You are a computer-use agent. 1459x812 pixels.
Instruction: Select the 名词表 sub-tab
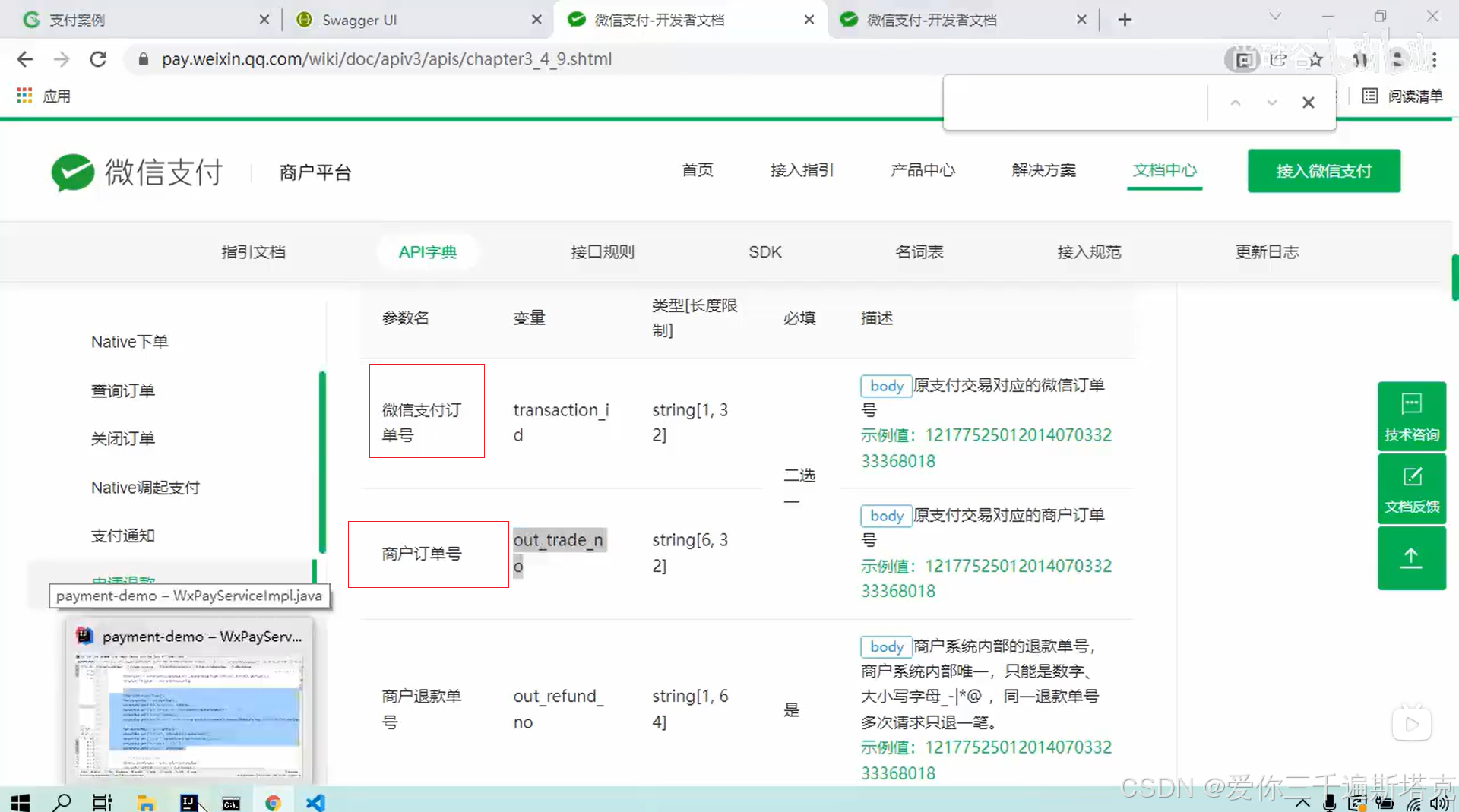(x=919, y=252)
